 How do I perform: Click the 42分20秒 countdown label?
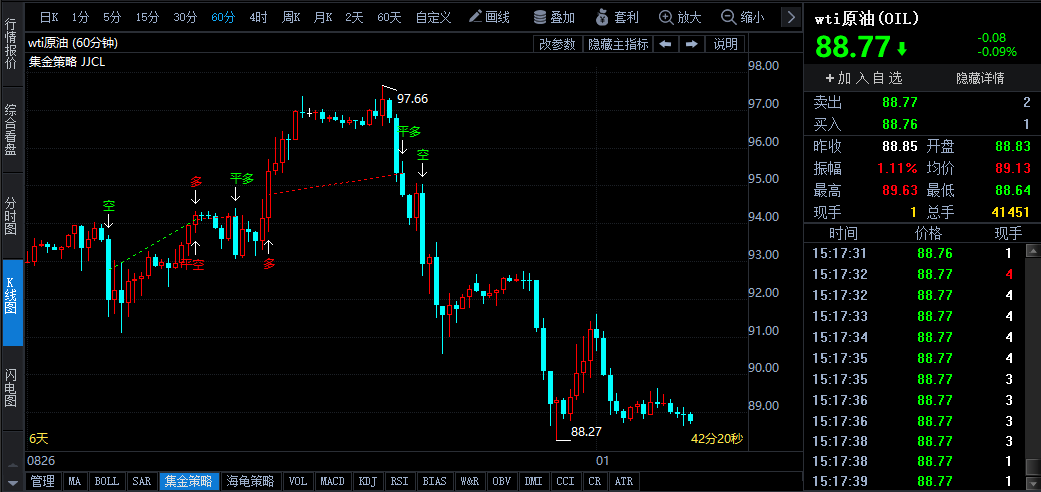pyautogui.click(x=716, y=439)
